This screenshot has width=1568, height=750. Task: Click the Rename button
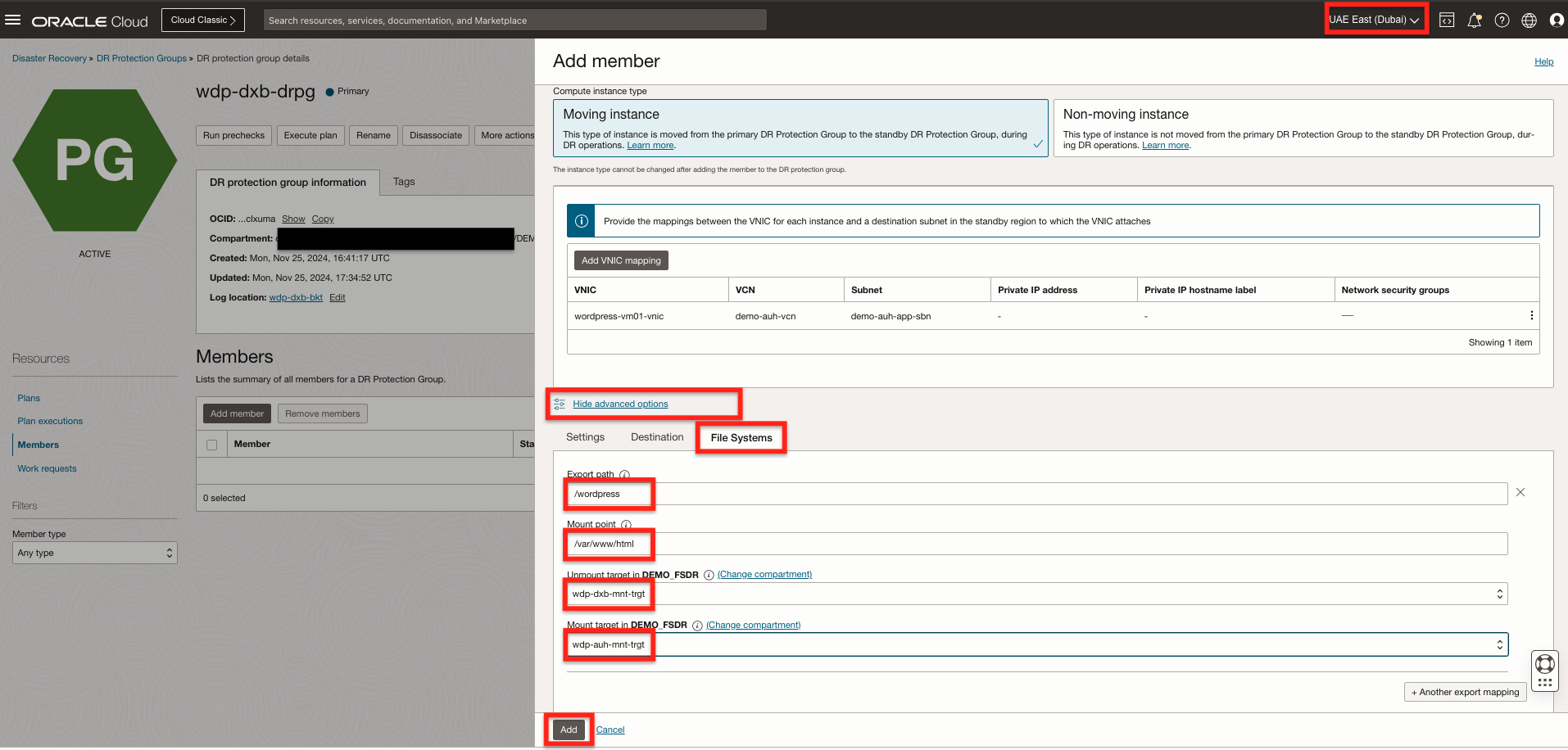(x=374, y=135)
